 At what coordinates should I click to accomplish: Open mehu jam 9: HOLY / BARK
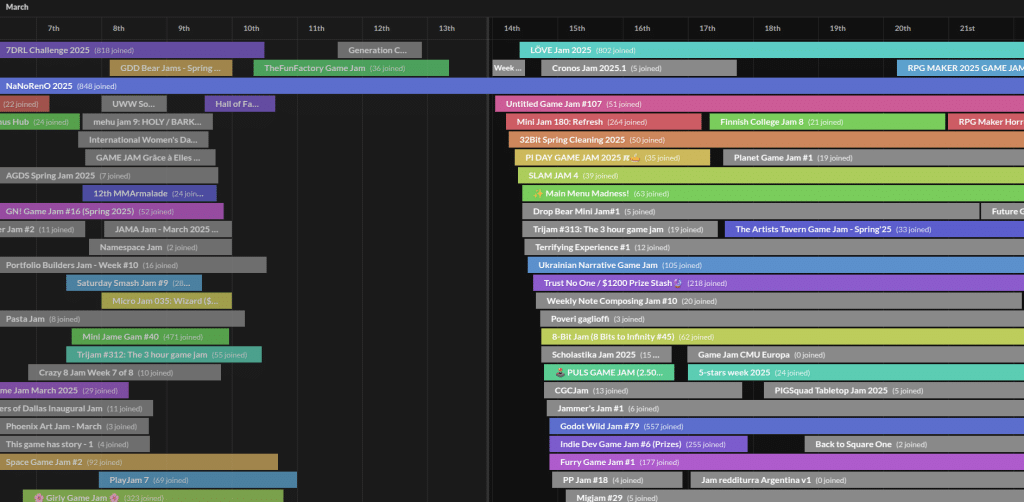tap(148, 122)
